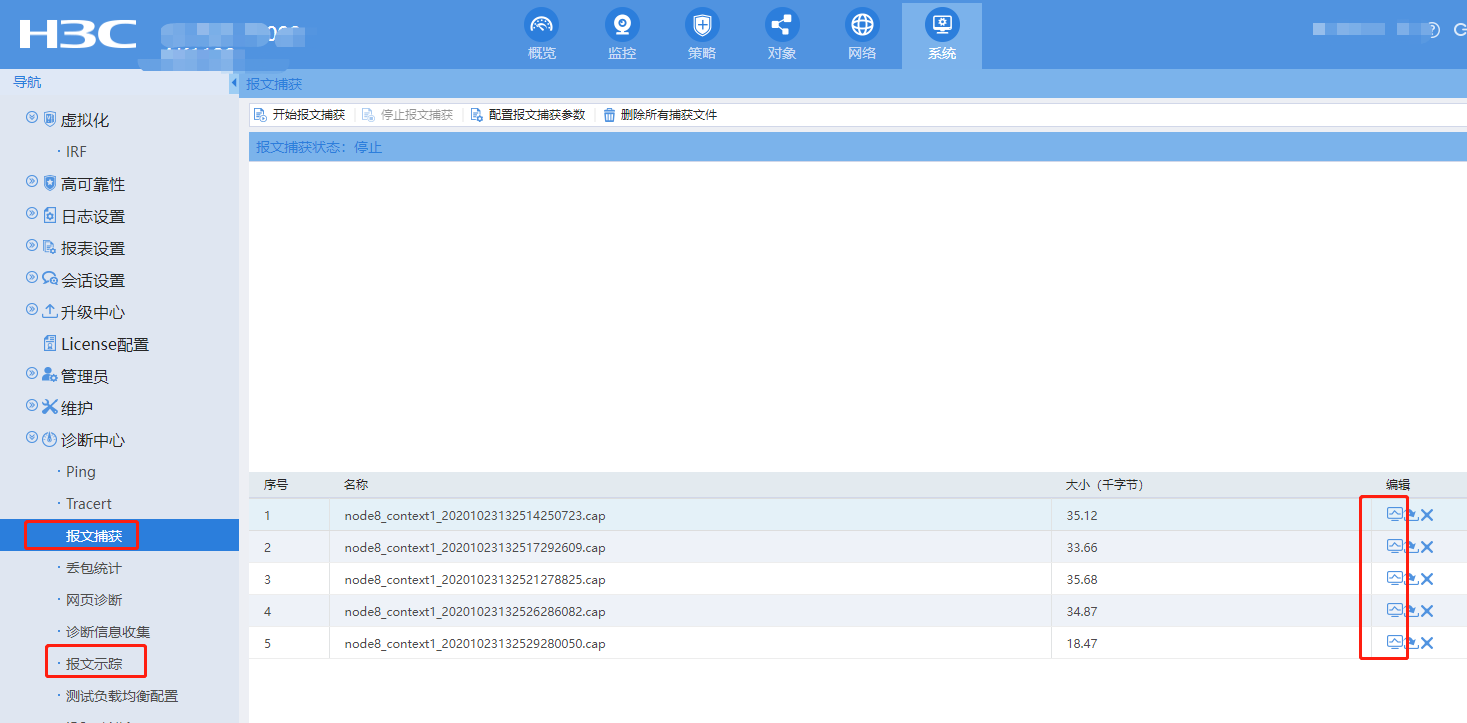The image size is (1467, 723).
Task: Click the 策略 policy shield icon
Action: click(701, 25)
